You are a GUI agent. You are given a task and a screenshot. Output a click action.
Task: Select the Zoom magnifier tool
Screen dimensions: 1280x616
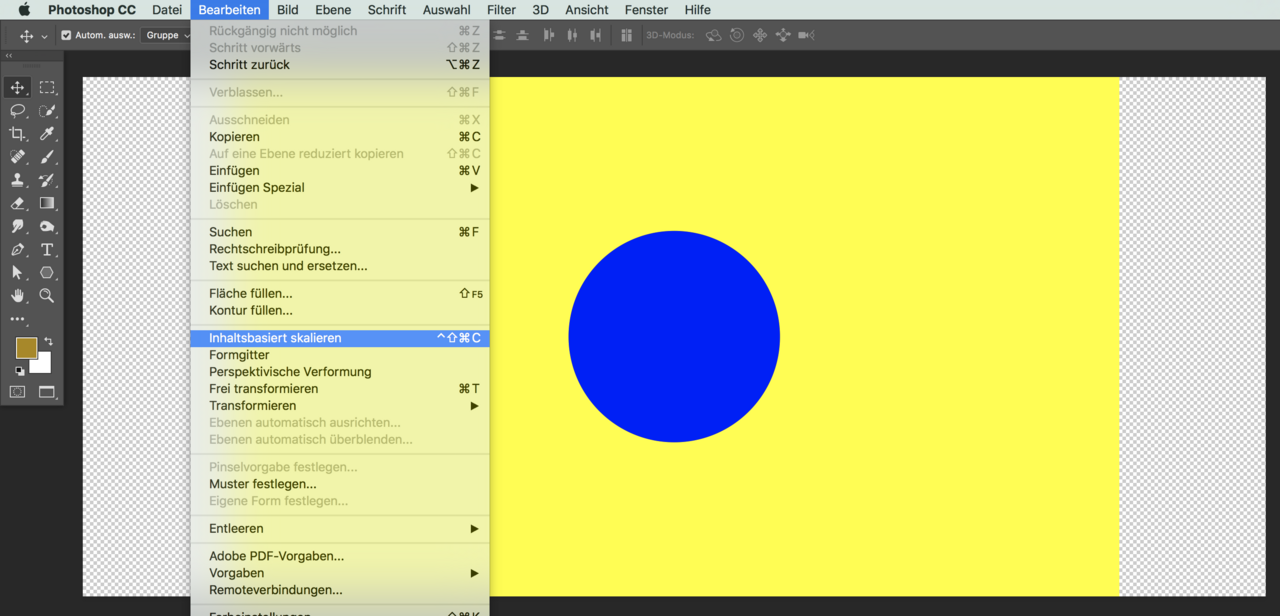point(47,296)
